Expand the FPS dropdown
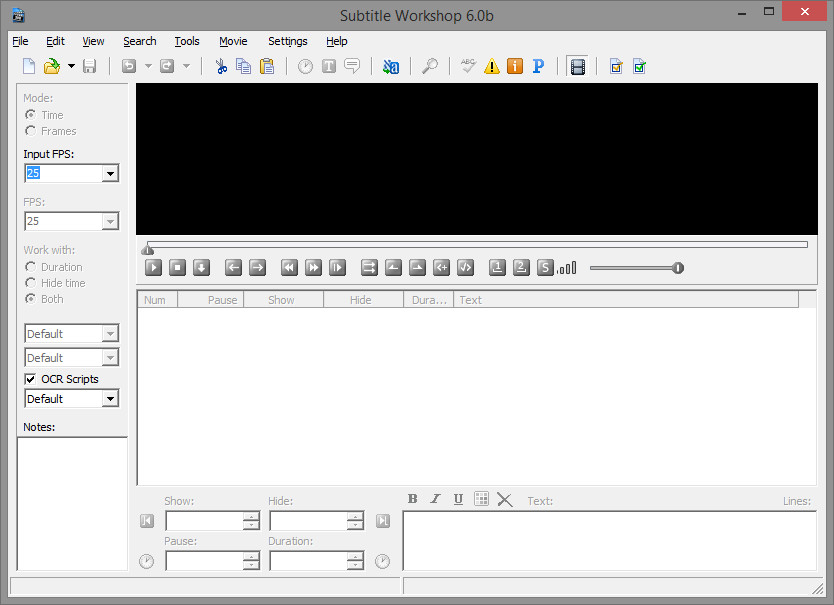The height and width of the screenshot is (605, 834). click(110, 221)
